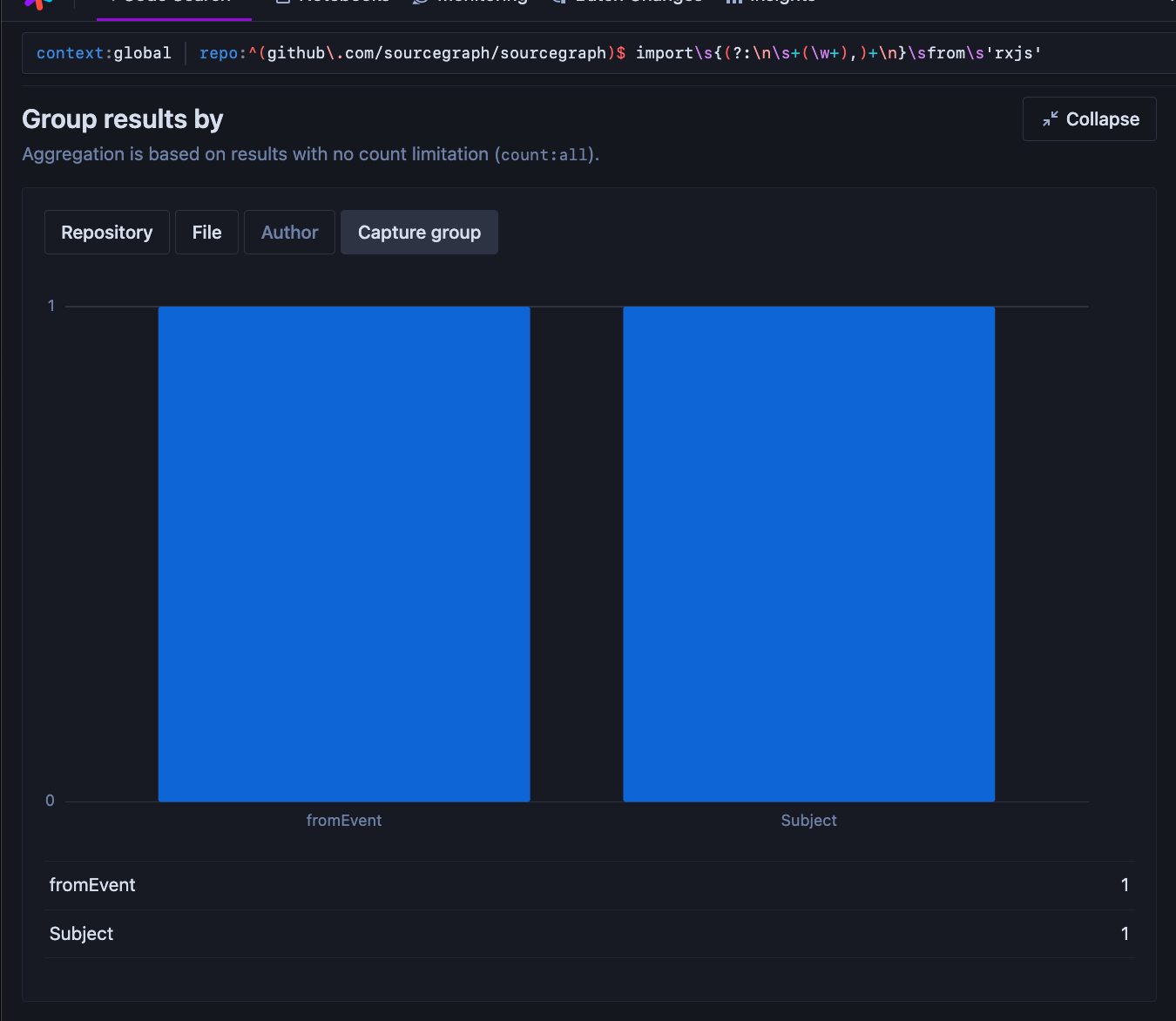Group results by Repository
This screenshot has height=1021, width=1176.
click(x=107, y=233)
